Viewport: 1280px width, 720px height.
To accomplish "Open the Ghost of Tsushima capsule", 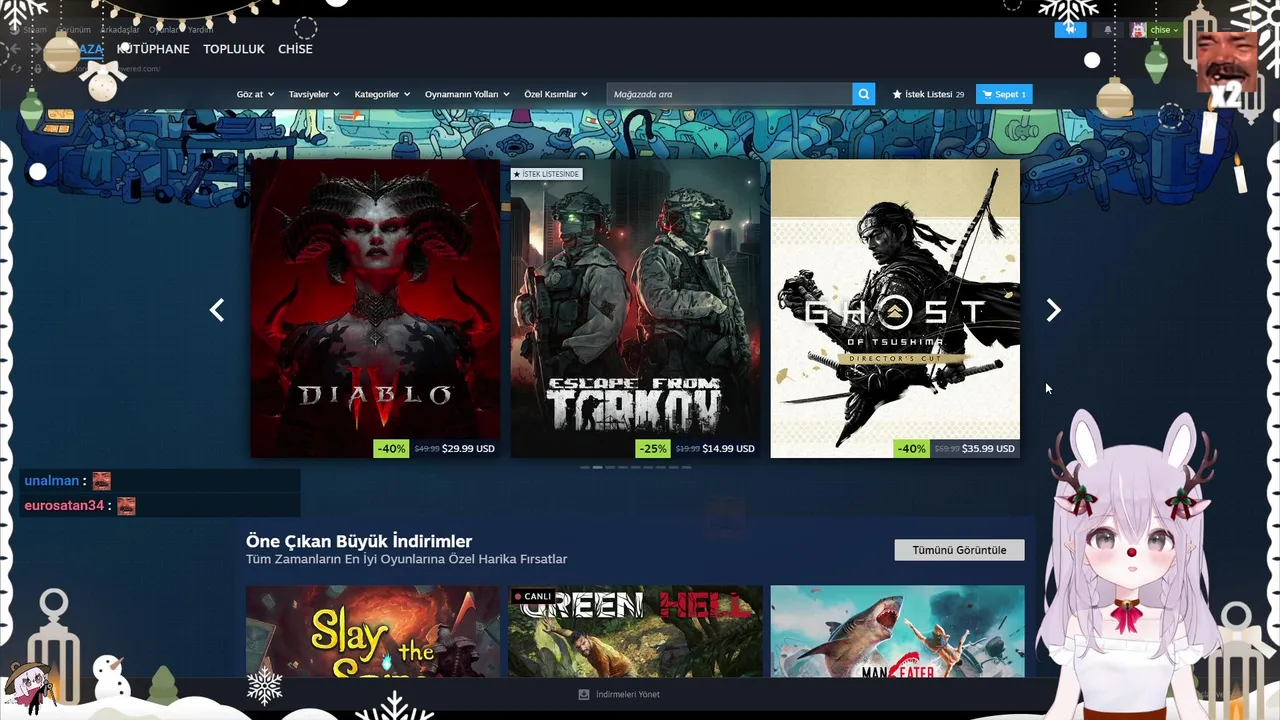I will coord(895,308).
